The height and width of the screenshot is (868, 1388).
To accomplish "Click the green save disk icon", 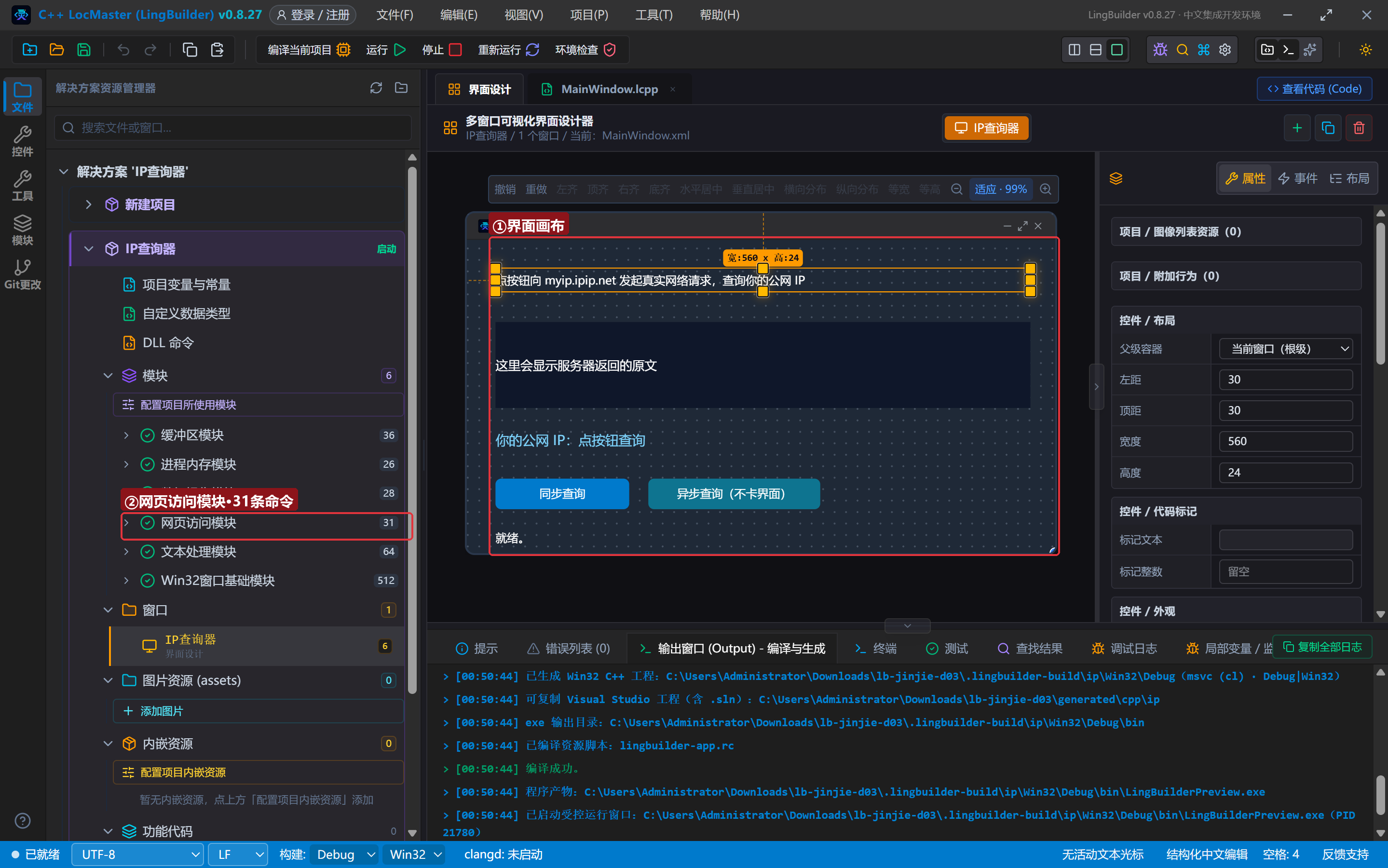I will point(84,50).
